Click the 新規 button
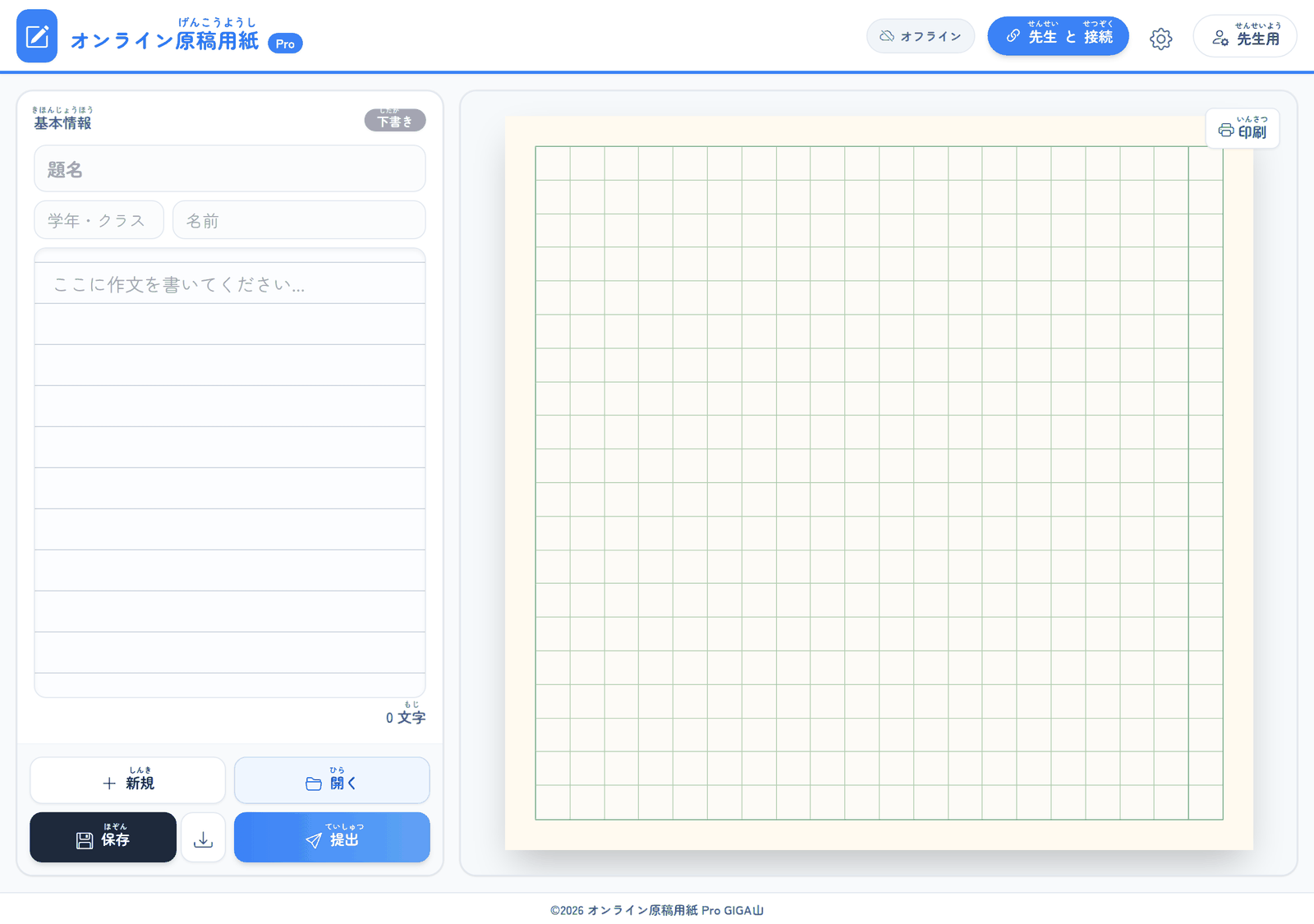 point(128,780)
